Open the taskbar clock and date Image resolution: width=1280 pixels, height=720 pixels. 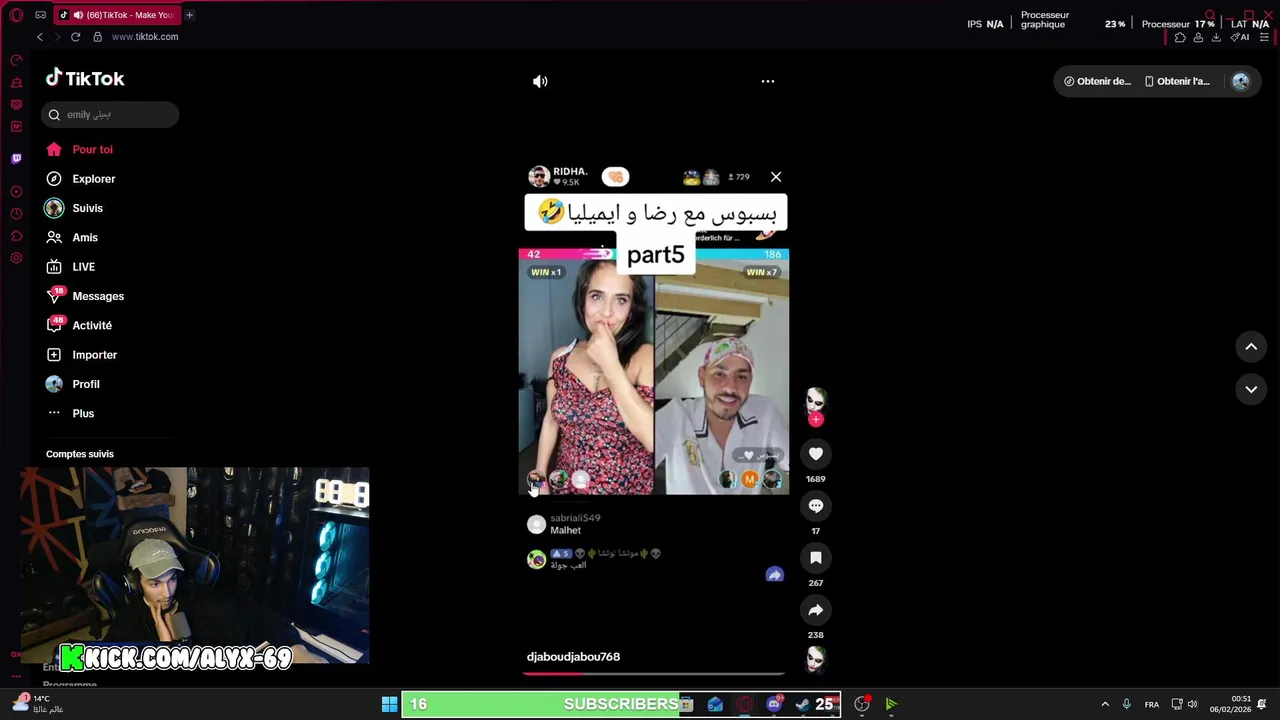[1230, 704]
